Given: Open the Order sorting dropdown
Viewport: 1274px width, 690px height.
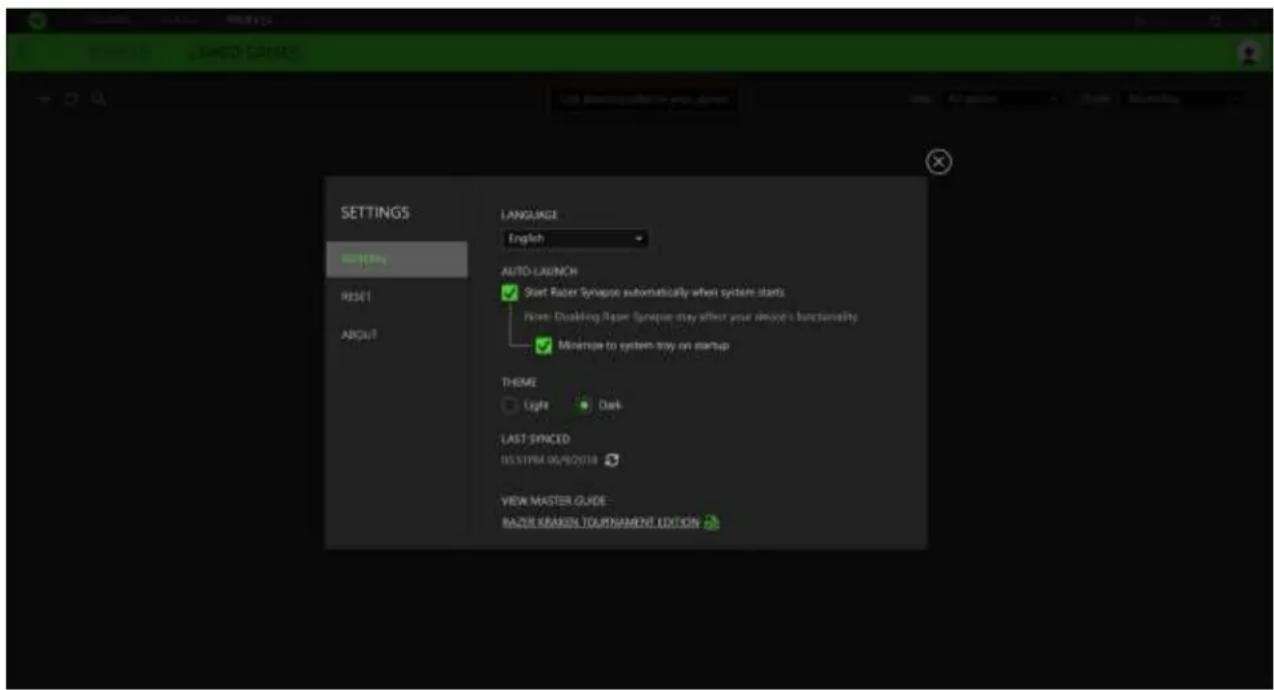Looking at the screenshot, I should point(1183,100).
